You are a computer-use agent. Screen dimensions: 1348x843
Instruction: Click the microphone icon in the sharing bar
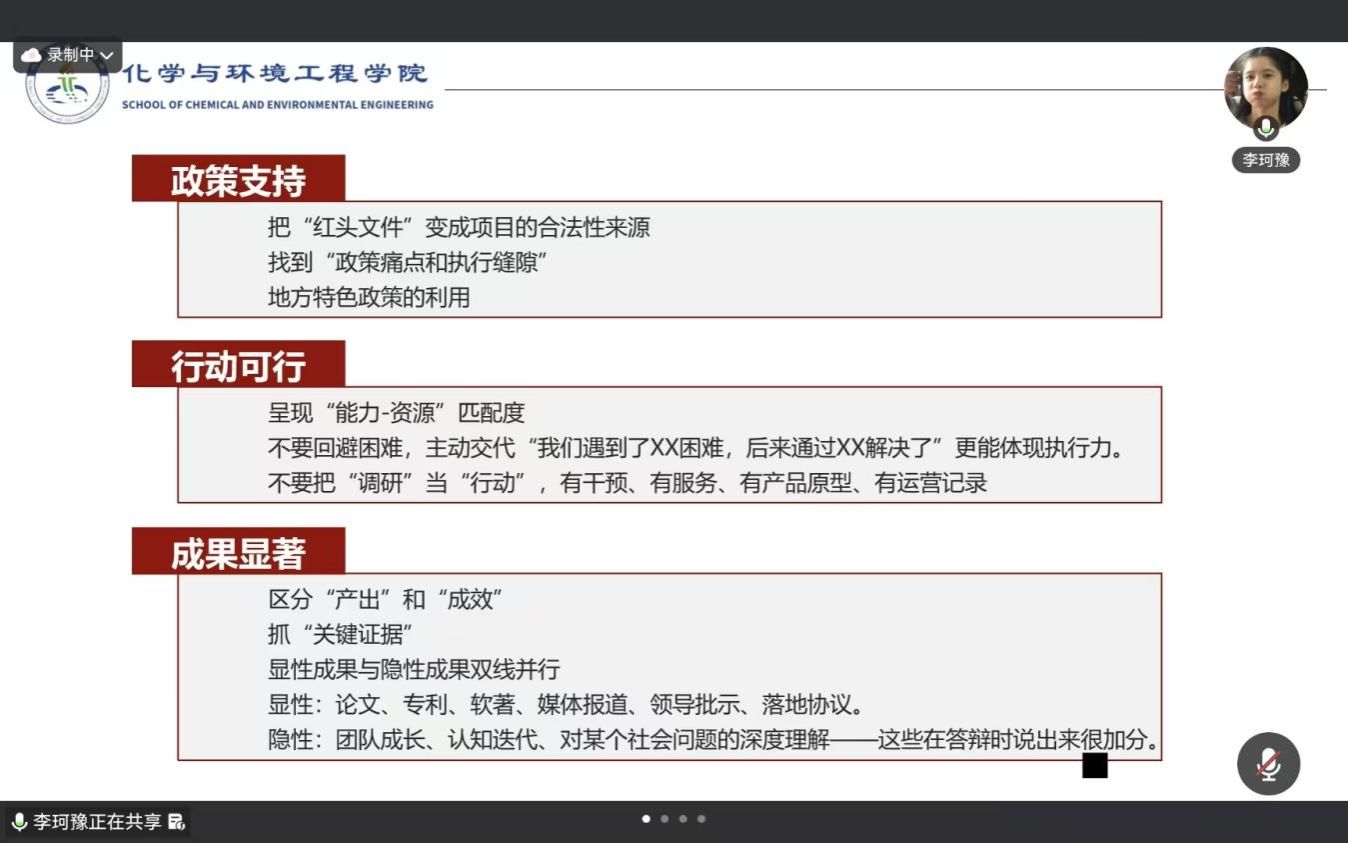click(x=19, y=822)
